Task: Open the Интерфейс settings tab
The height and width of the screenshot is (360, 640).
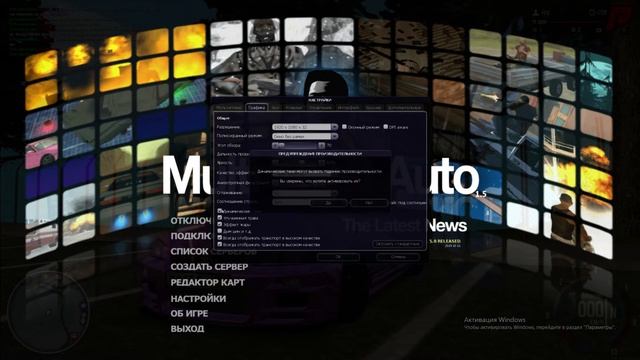Action: [x=349, y=108]
